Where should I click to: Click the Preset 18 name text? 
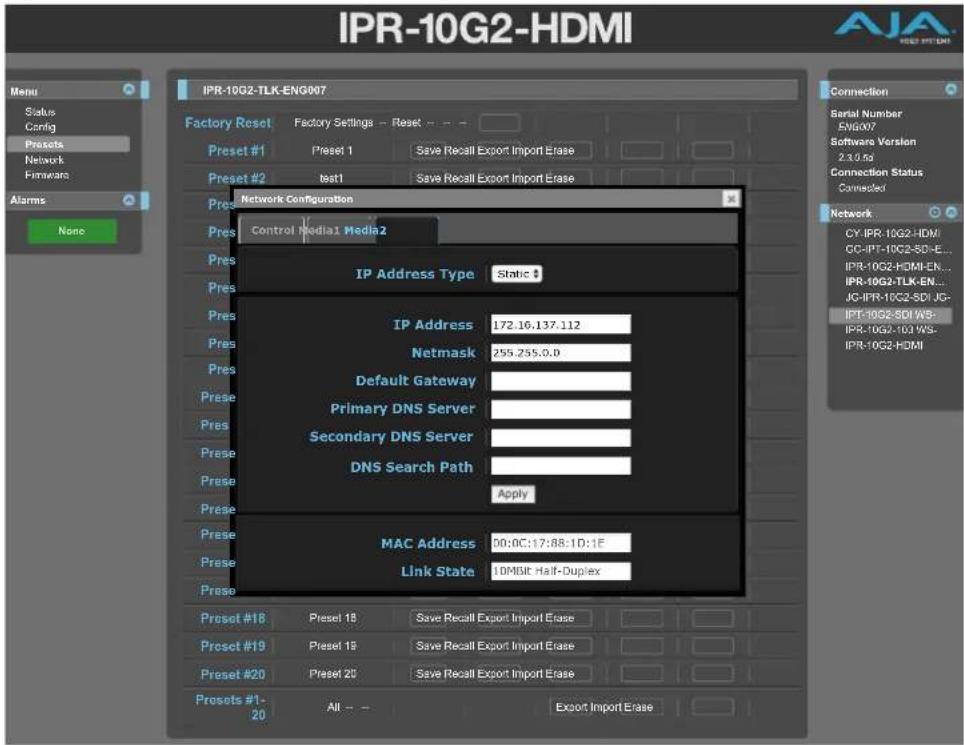pos(333,618)
